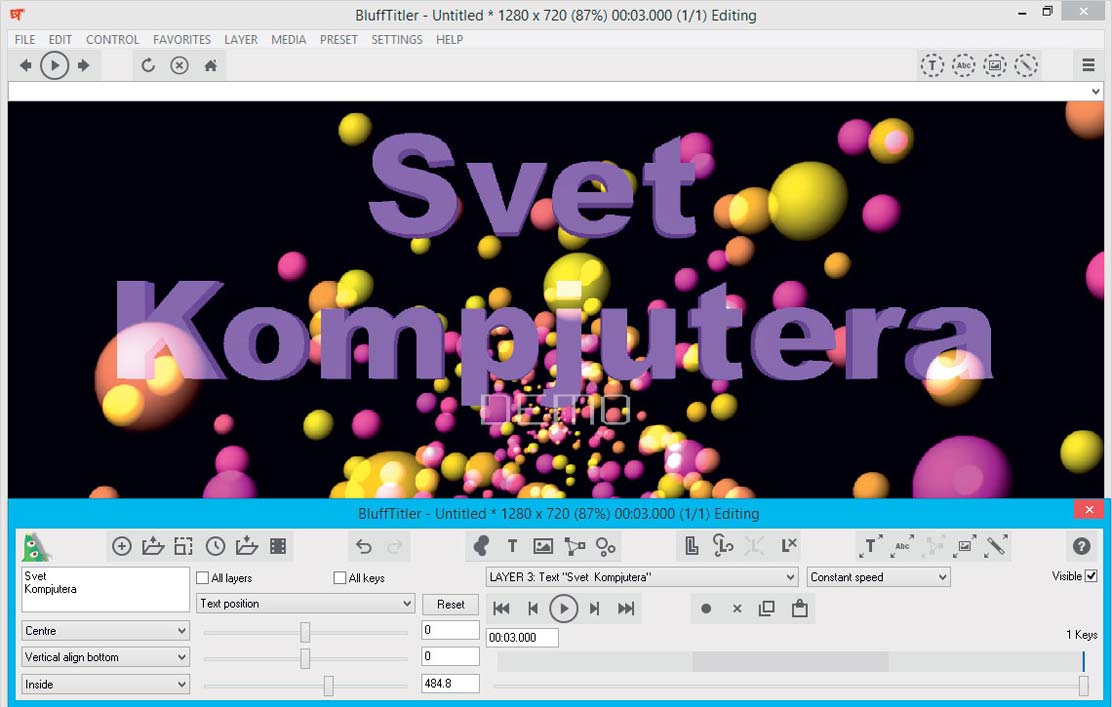The width and height of the screenshot is (1112, 707).
Task: Click the change font Abc-arrows icon
Action: coord(902,546)
